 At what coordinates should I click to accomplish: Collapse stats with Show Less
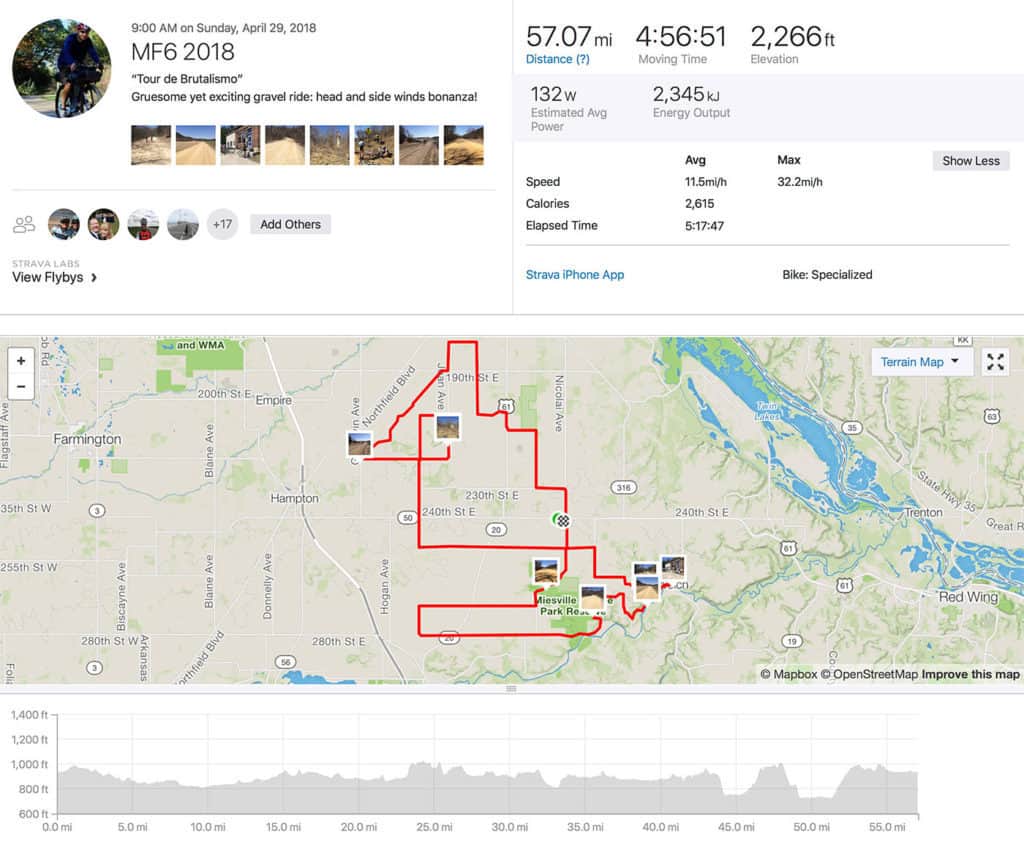[x=970, y=161]
